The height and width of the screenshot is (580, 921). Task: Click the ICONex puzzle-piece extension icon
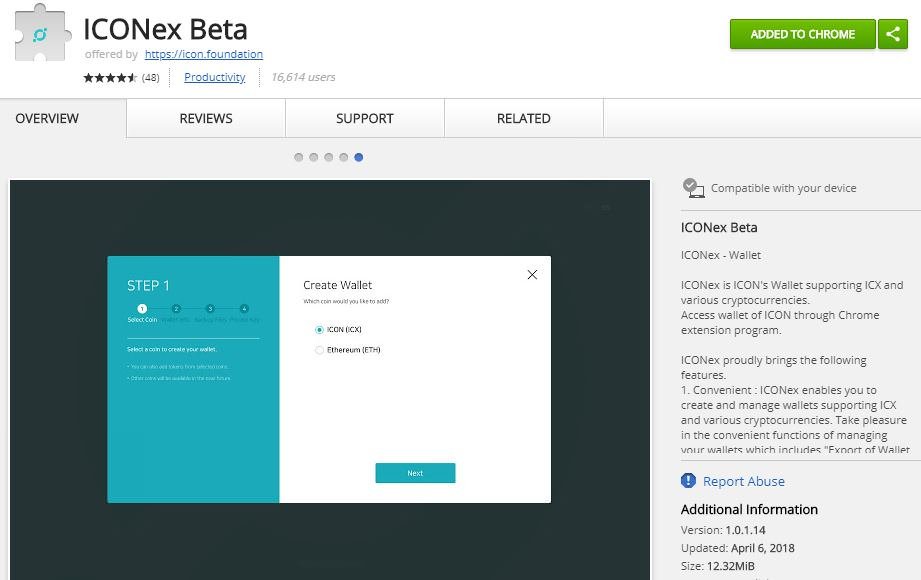coord(41,32)
